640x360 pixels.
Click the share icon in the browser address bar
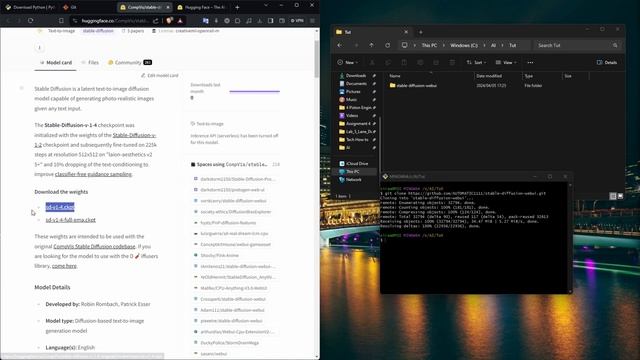pos(156,20)
